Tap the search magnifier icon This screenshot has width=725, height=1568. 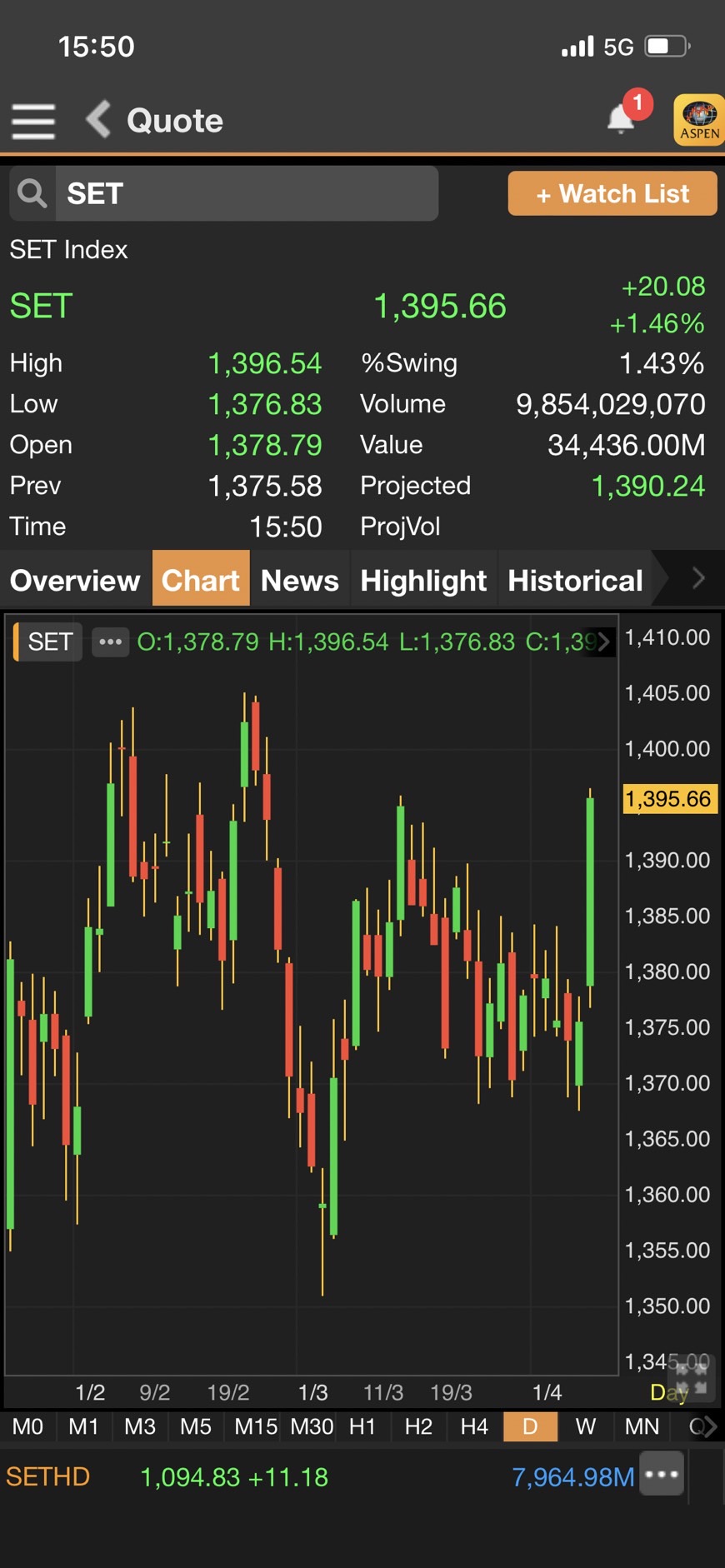32,193
